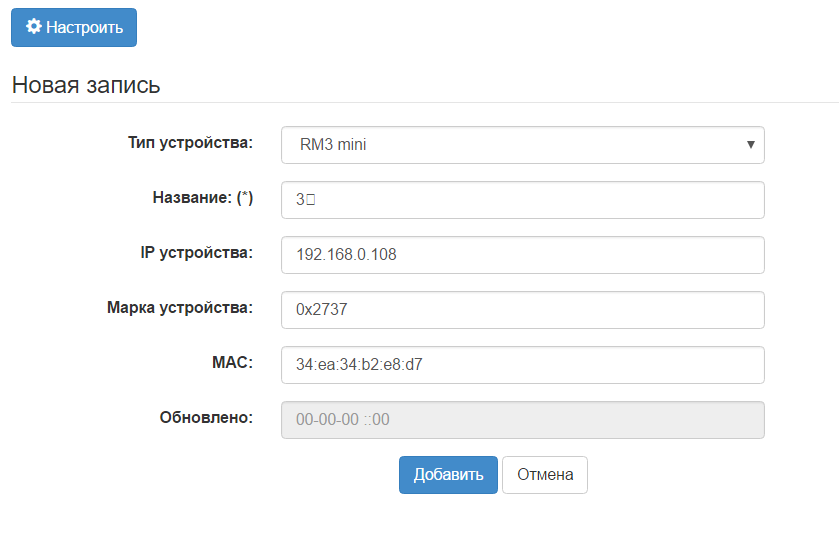Click the IP устройства label
Screen dimensions: 839x536
click(196, 252)
